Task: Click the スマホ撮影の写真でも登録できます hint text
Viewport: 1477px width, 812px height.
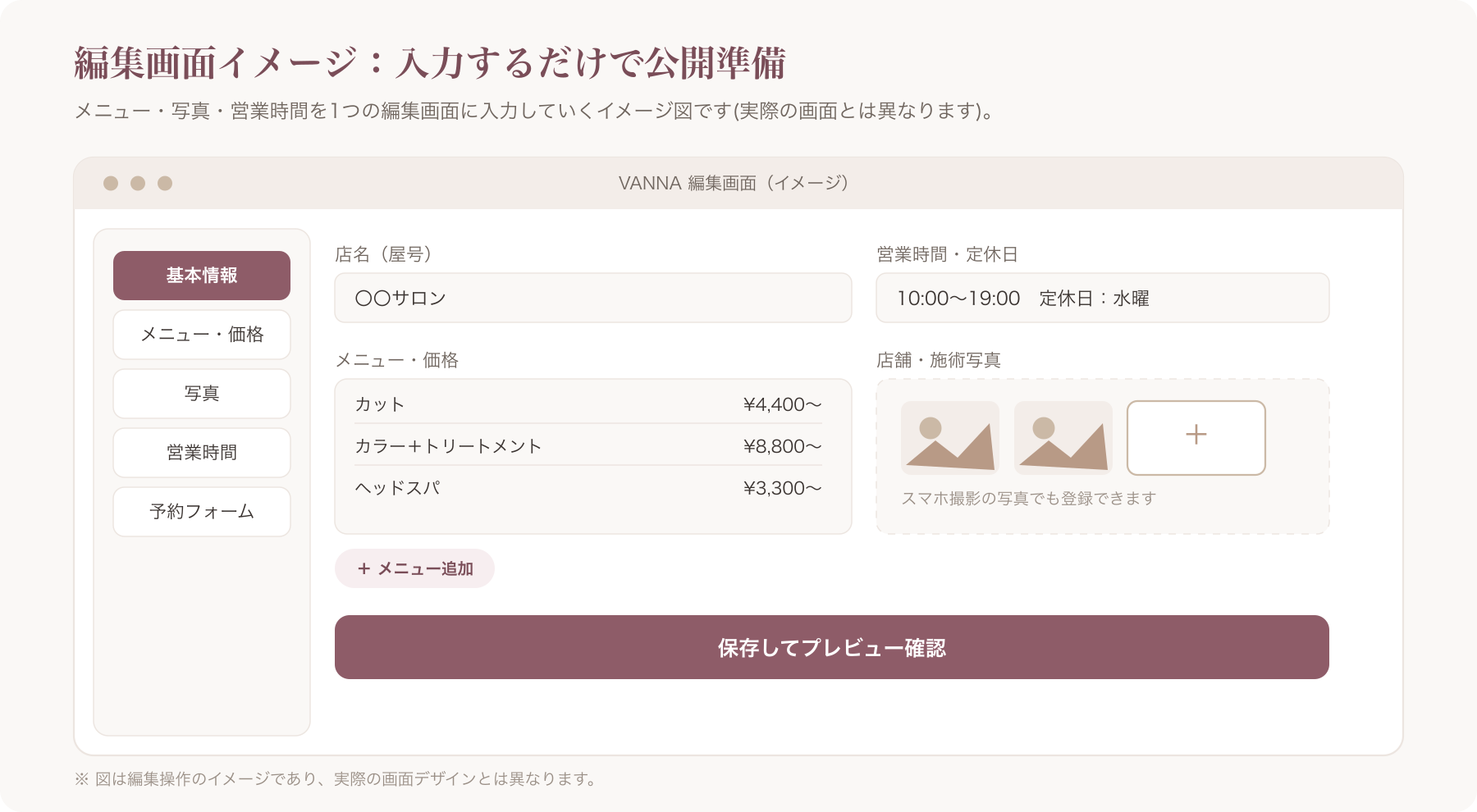Action: (1029, 499)
